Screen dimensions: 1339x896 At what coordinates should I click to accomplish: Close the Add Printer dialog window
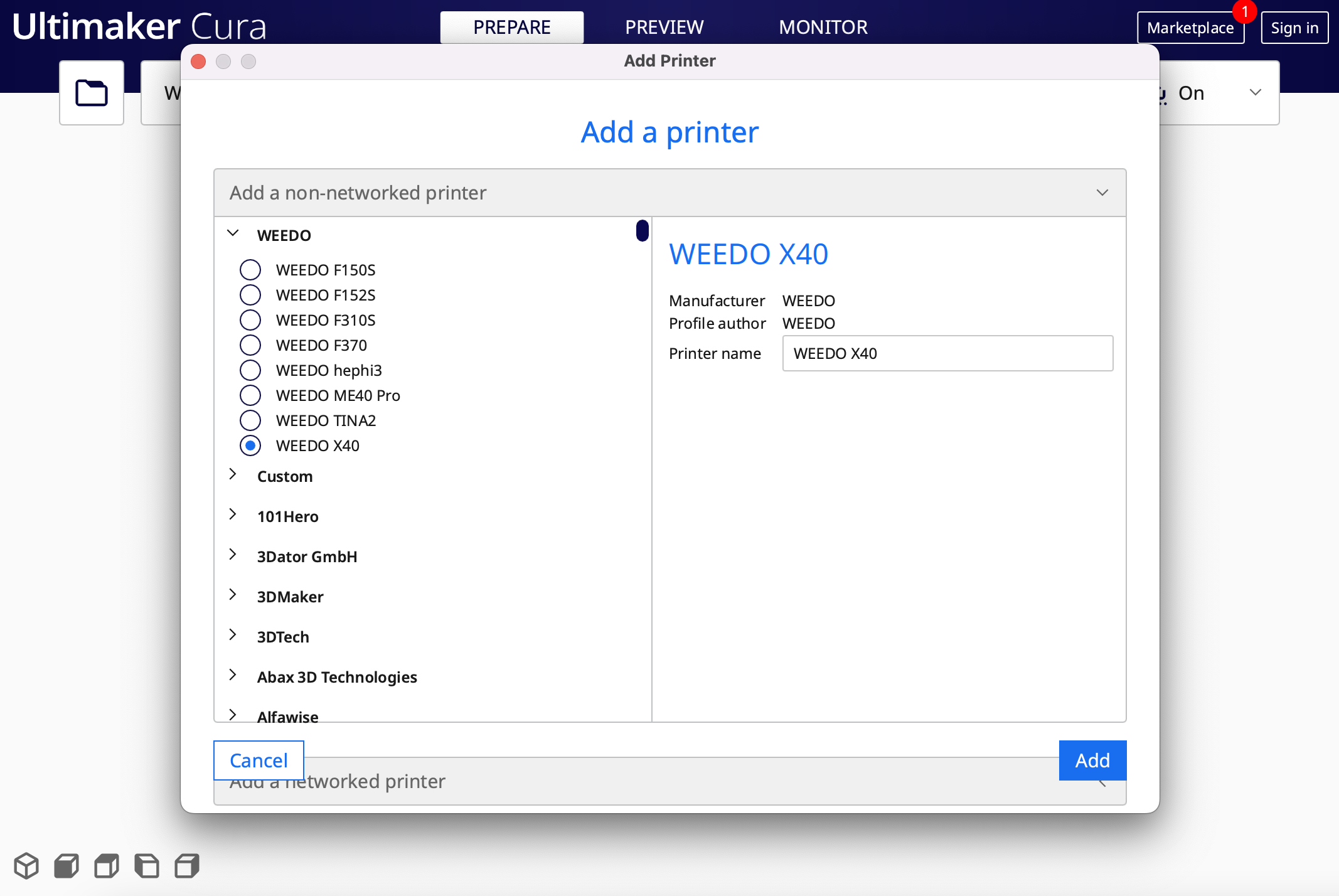[198, 61]
